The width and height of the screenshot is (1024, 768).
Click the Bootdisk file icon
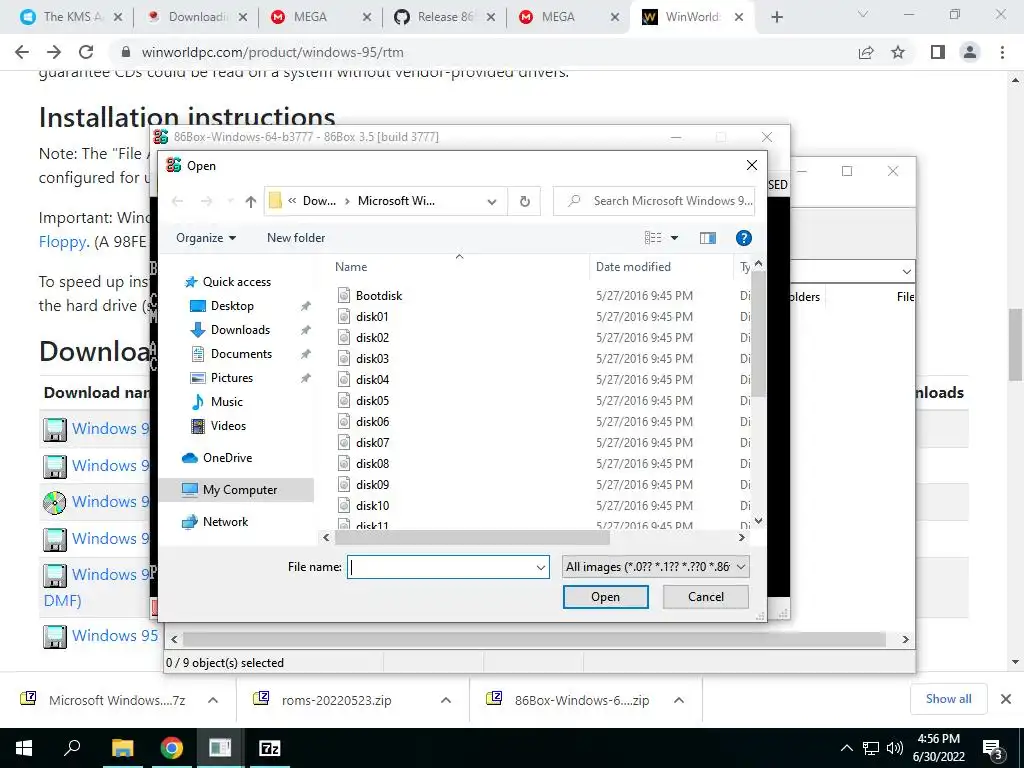(344, 296)
